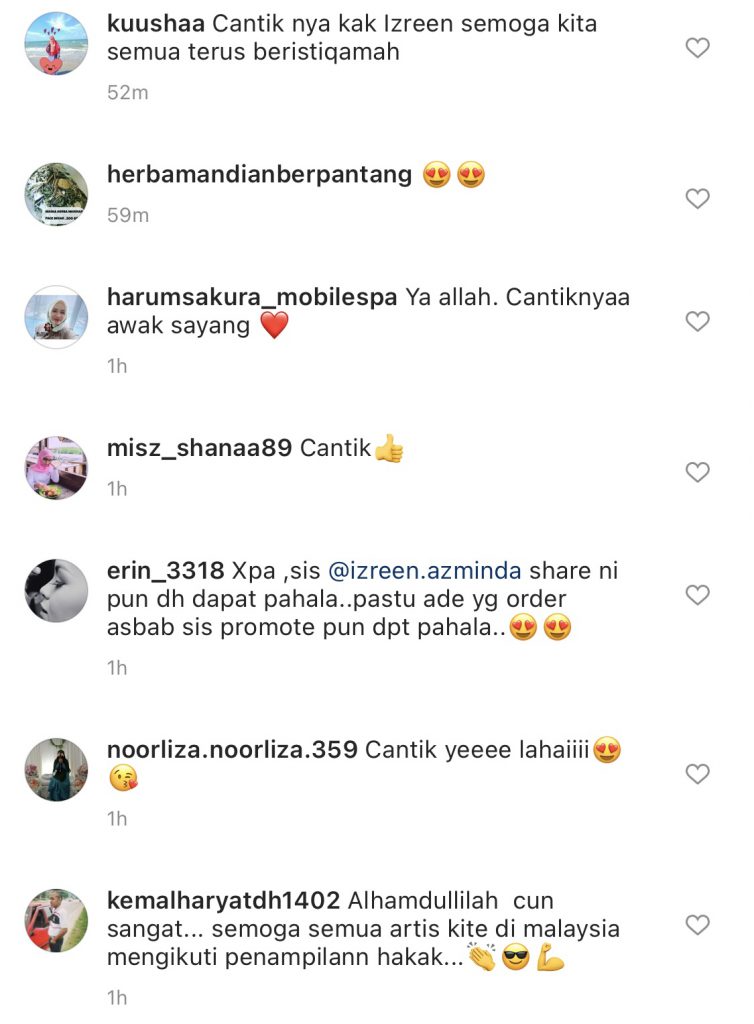Select the misz_shanaa89 username
This screenshot has height=1024, width=754.
(199, 448)
